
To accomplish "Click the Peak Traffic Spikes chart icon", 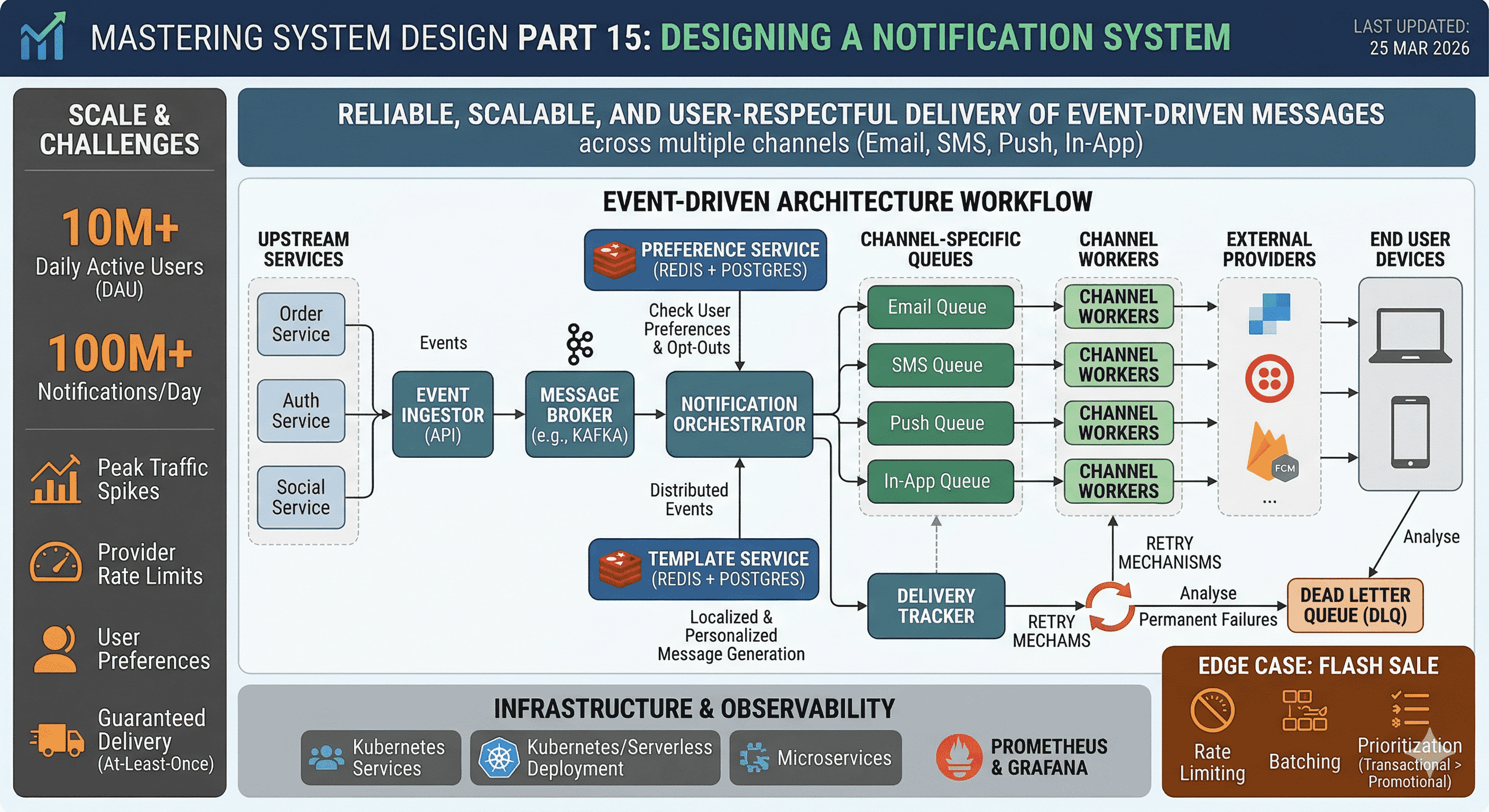I will [56, 479].
